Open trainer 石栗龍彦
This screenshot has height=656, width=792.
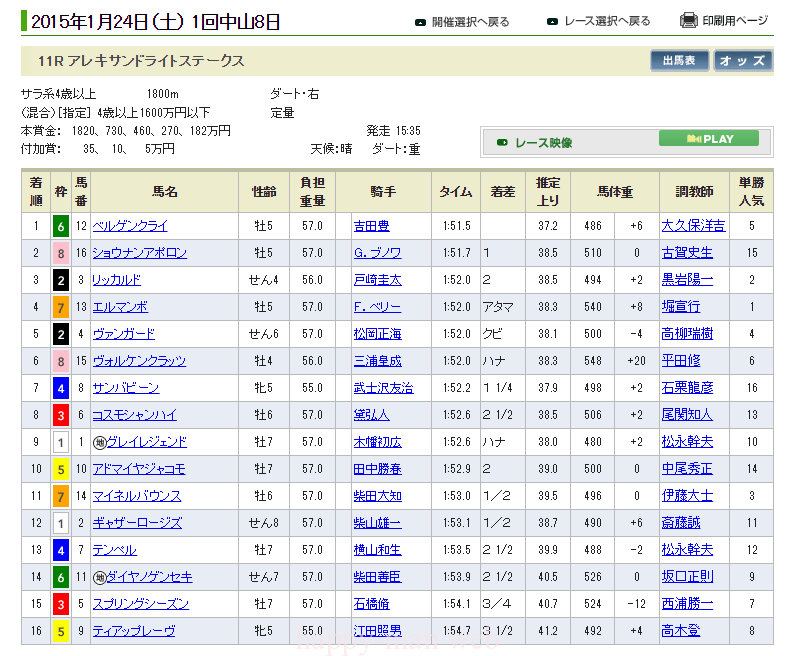pos(687,388)
